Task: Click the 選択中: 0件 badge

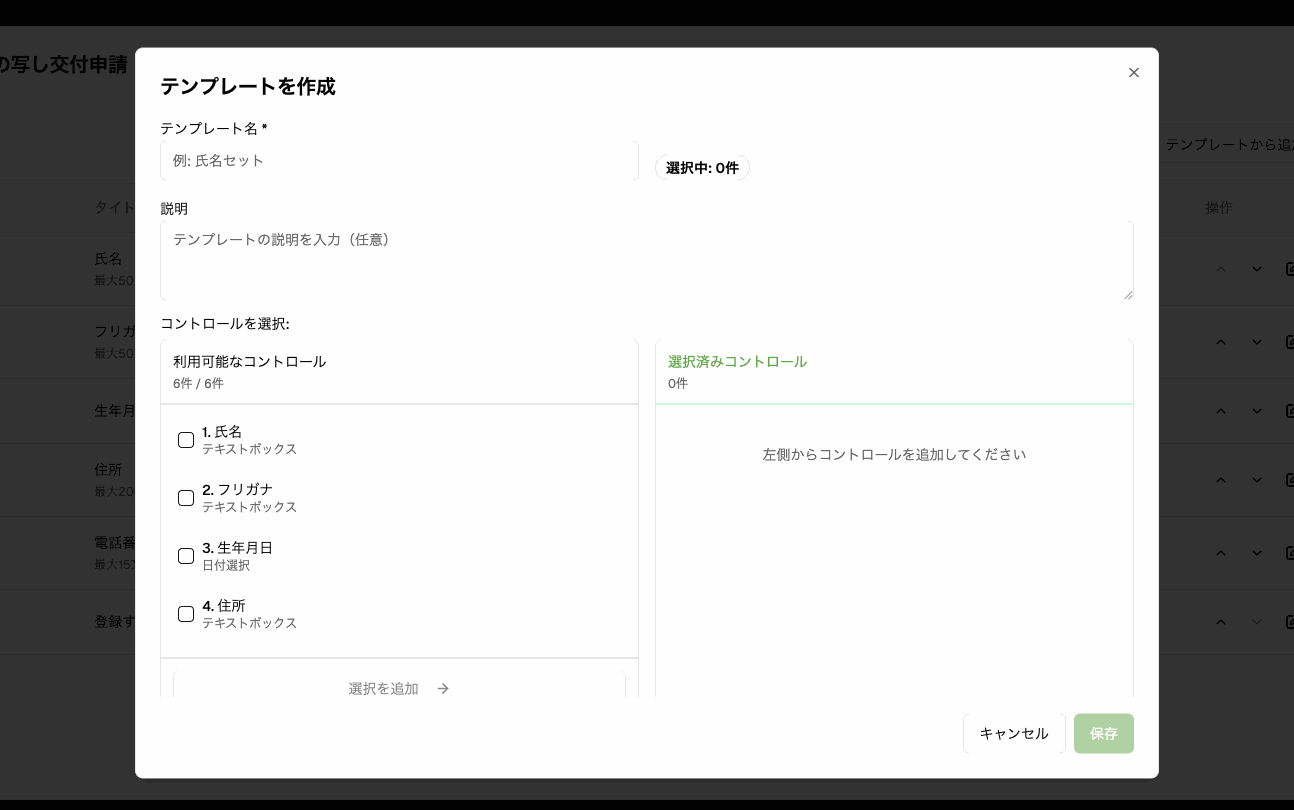Action: 702,168
